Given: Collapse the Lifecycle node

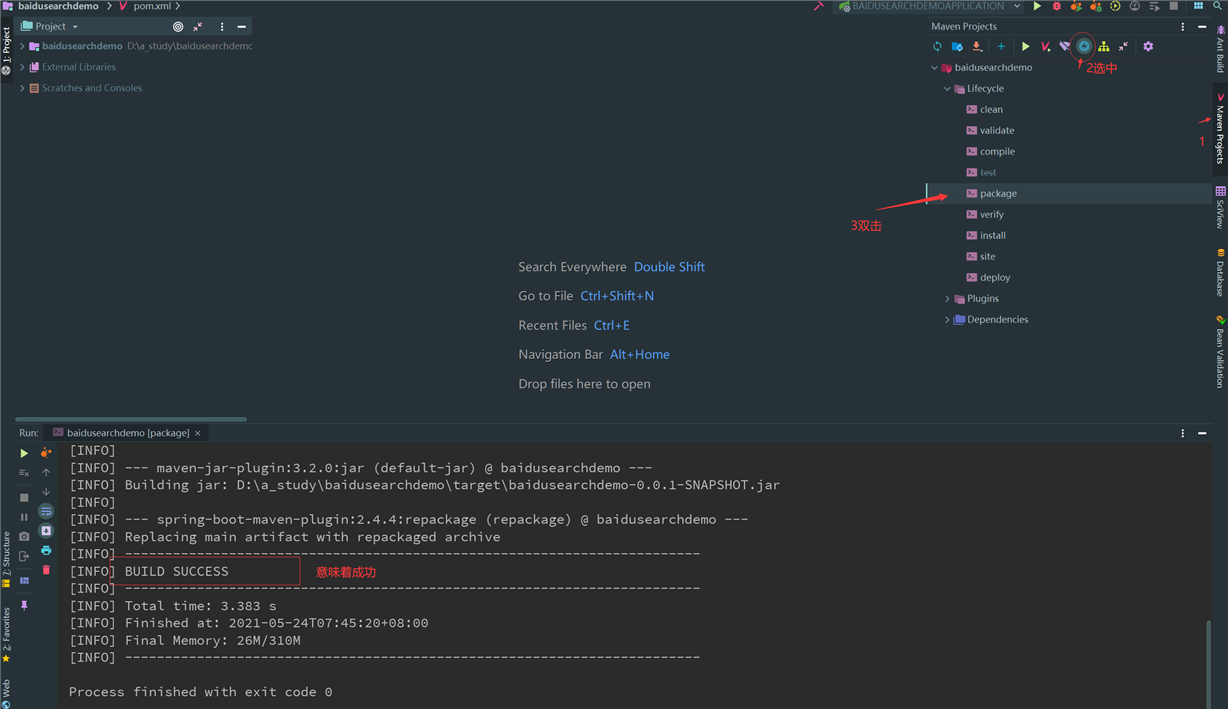Looking at the screenshot, I should click(x=947, y=89).
